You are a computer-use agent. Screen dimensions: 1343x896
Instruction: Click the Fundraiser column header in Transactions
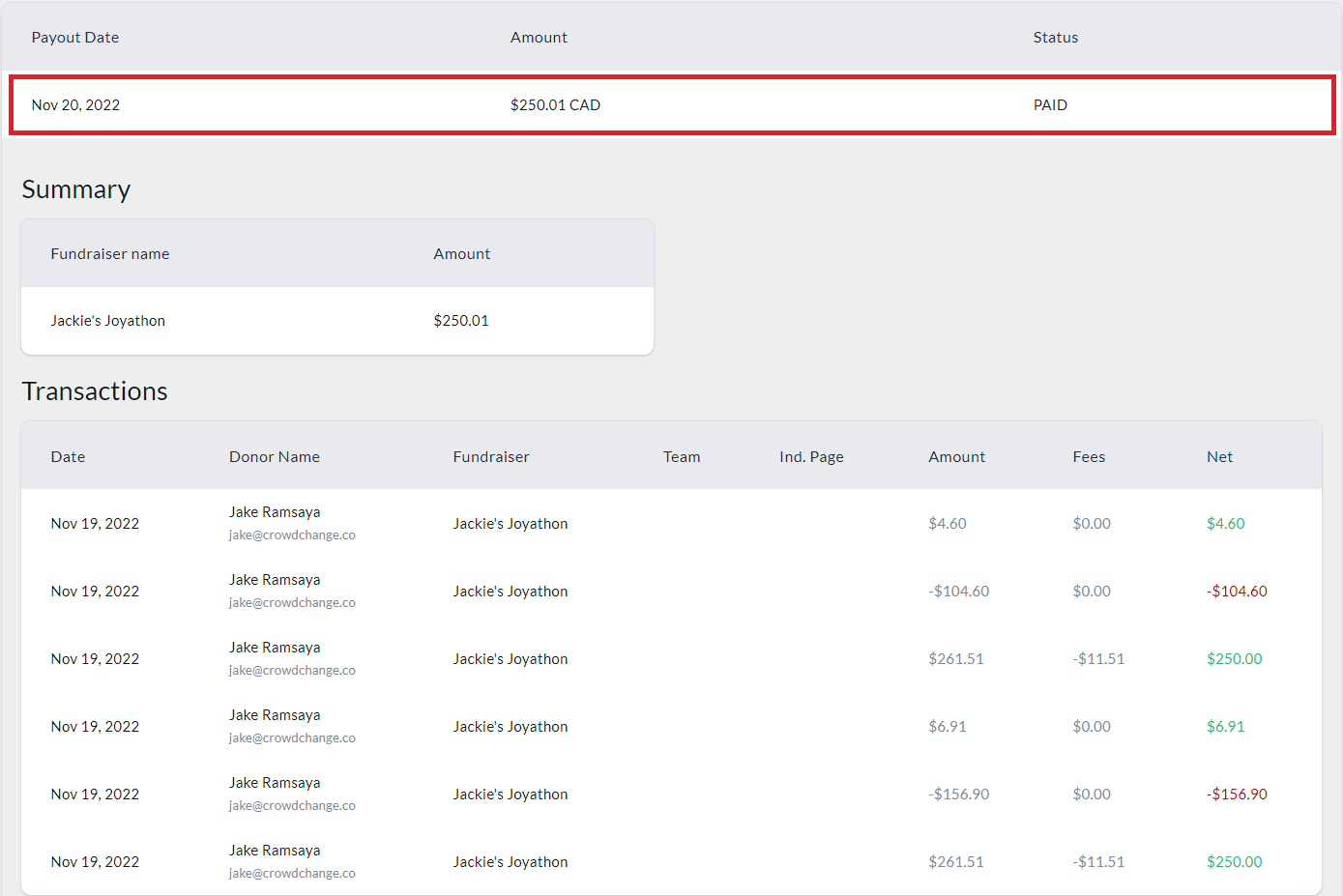(x=491, y=457)
